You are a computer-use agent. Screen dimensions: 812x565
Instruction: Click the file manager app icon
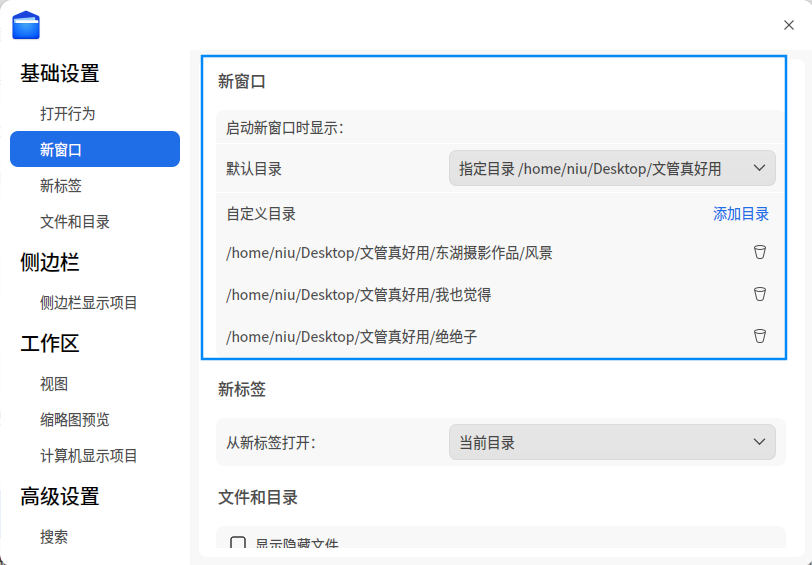pyautogui.click(x=26, y=25)
